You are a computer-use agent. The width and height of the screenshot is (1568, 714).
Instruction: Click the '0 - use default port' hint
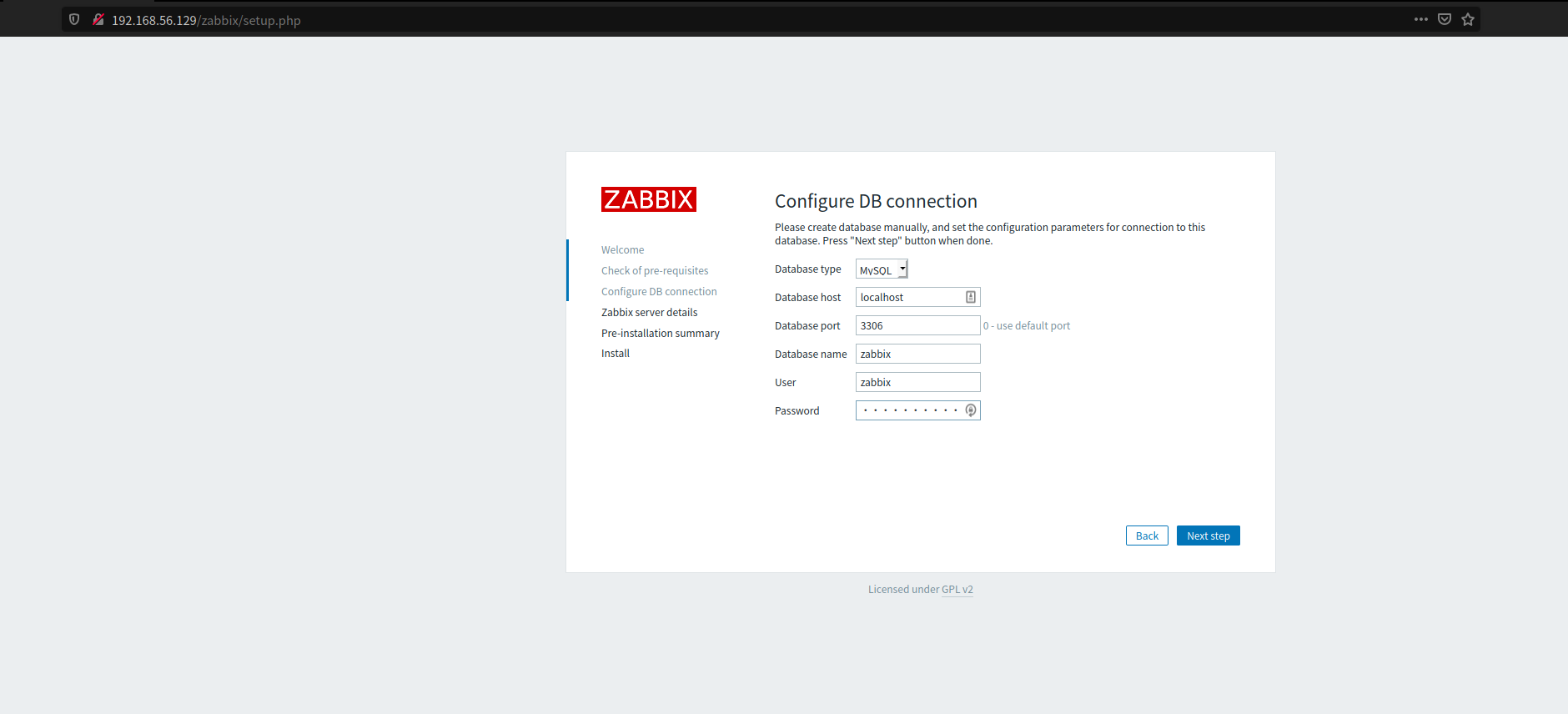tap(1027, 326)
